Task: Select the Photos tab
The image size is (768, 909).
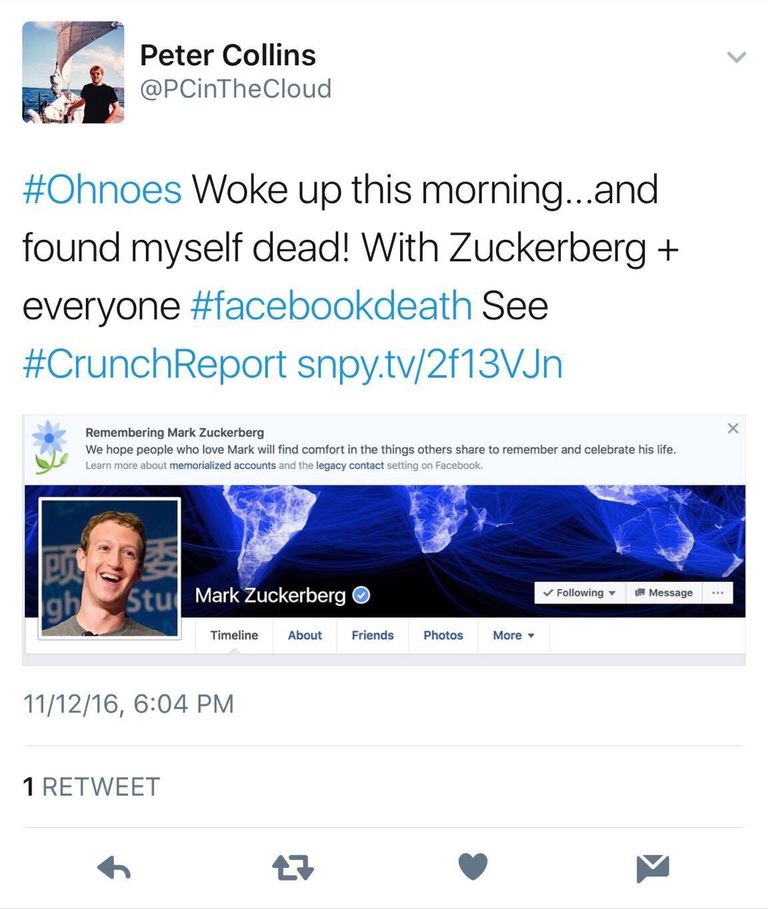Action: coord(443,635)
